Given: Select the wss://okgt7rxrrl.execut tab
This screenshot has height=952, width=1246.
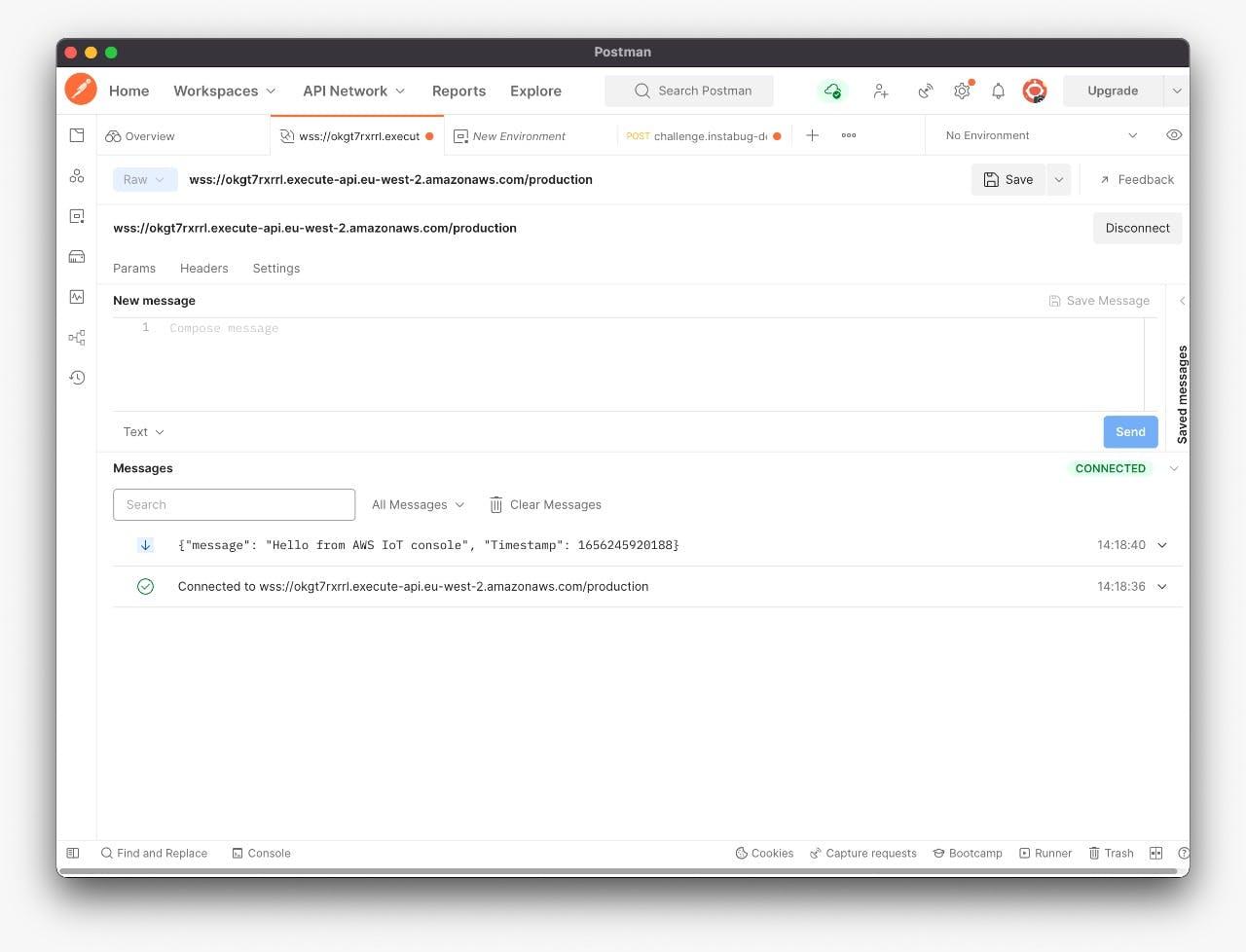Looking at the screenshot, I should [356, 136].
